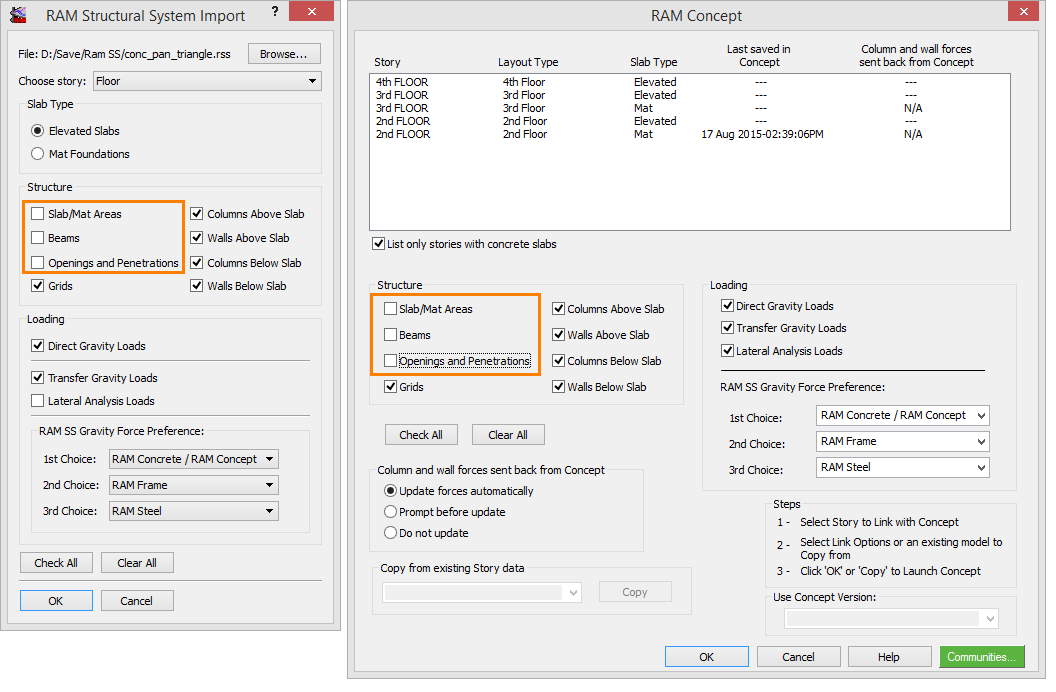This screenshot has width=1056, height=692.
Task: Open the Choose story dropdown
Action: (207, 81)
